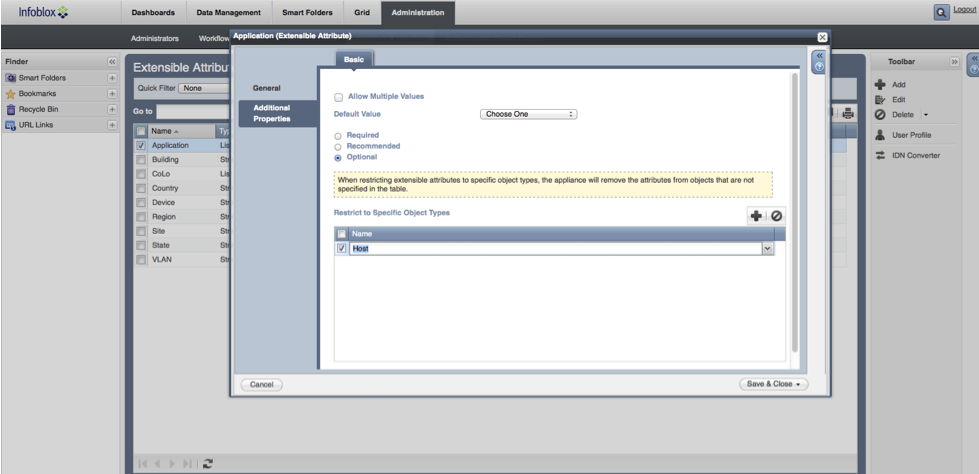Select Additional Properties section
The height and width of the screenshot is (474, 979).
point(278,114)
